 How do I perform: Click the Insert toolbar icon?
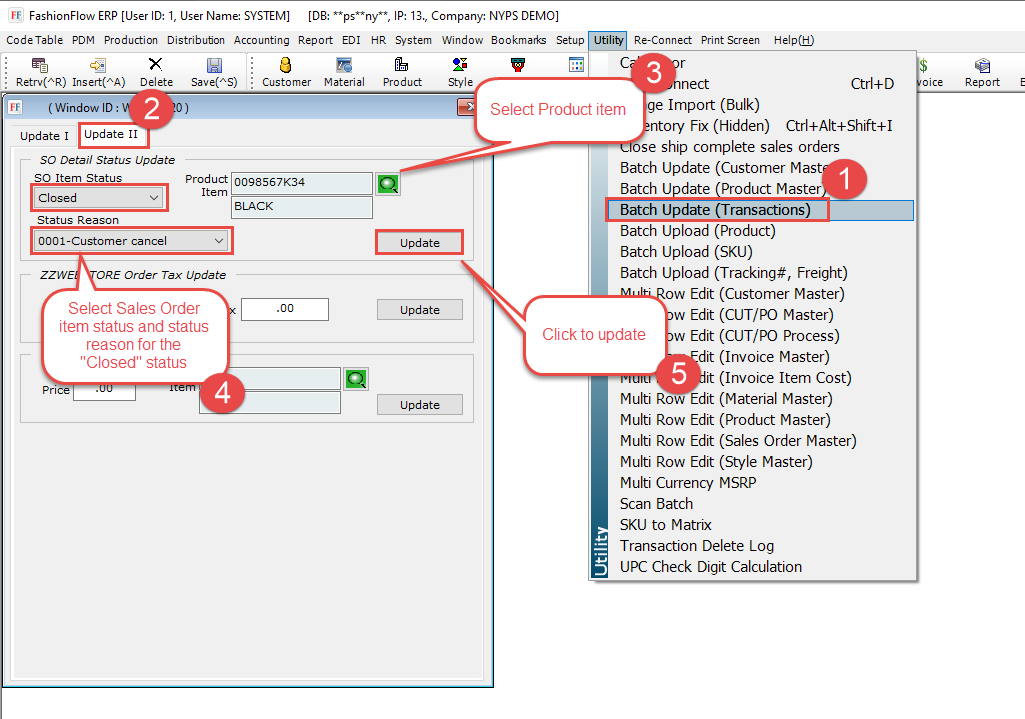(x=98, y=66)
